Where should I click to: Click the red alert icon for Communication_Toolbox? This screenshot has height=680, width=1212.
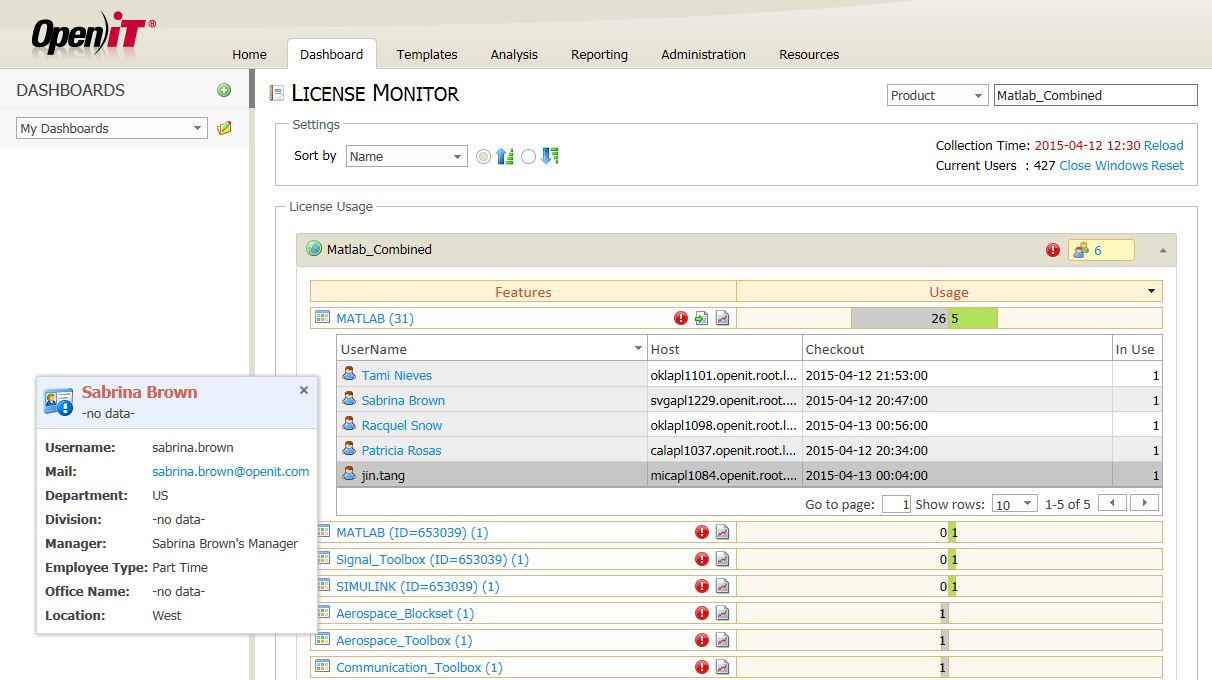click(x=702, y=667)
